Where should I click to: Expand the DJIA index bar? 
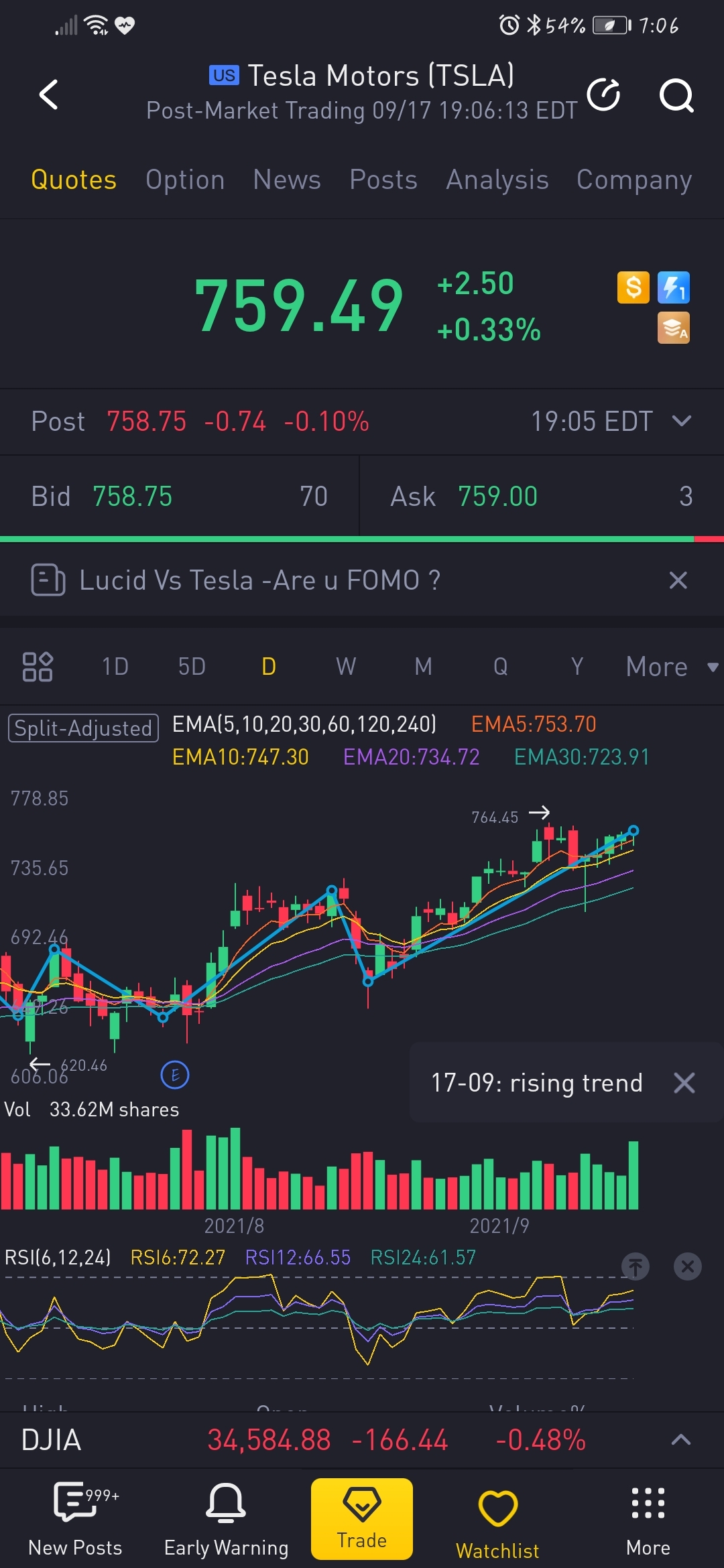680,1439
